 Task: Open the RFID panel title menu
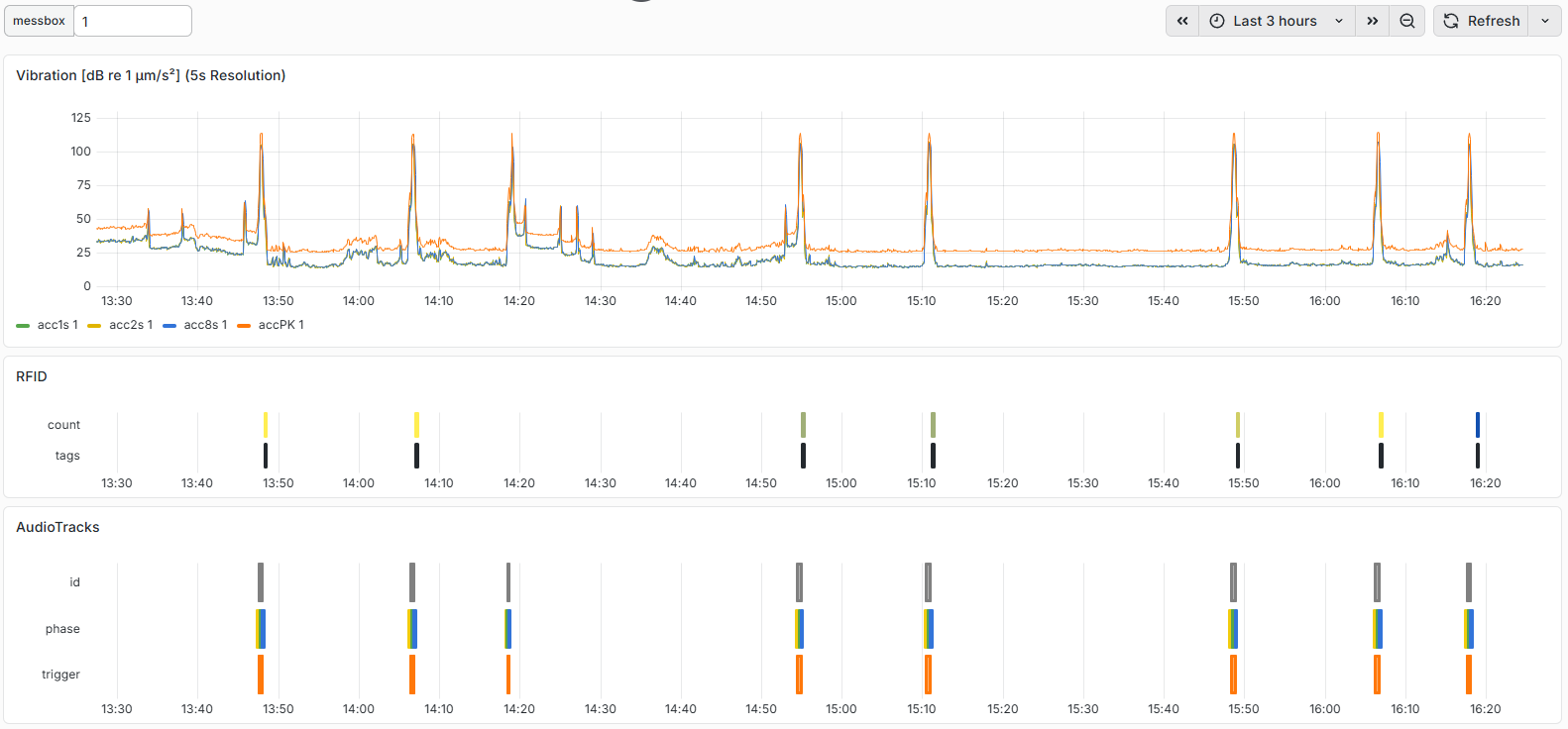(x=32, y=376)
